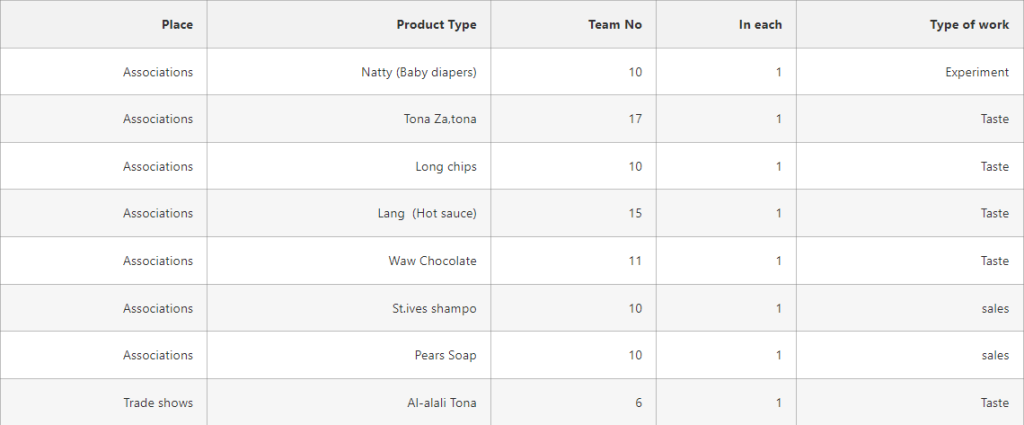Click the Pears Soap cell

pyautogui.click(x=349, y=355)
